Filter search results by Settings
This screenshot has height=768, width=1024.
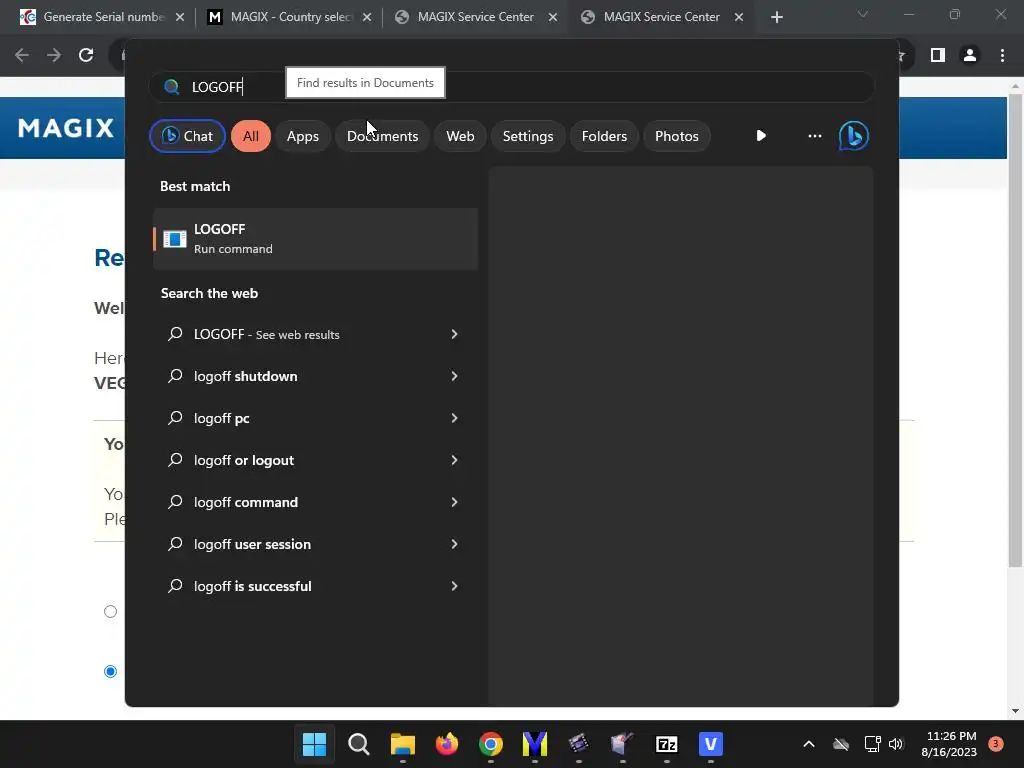pyautogui.click(x=528, y=136)
